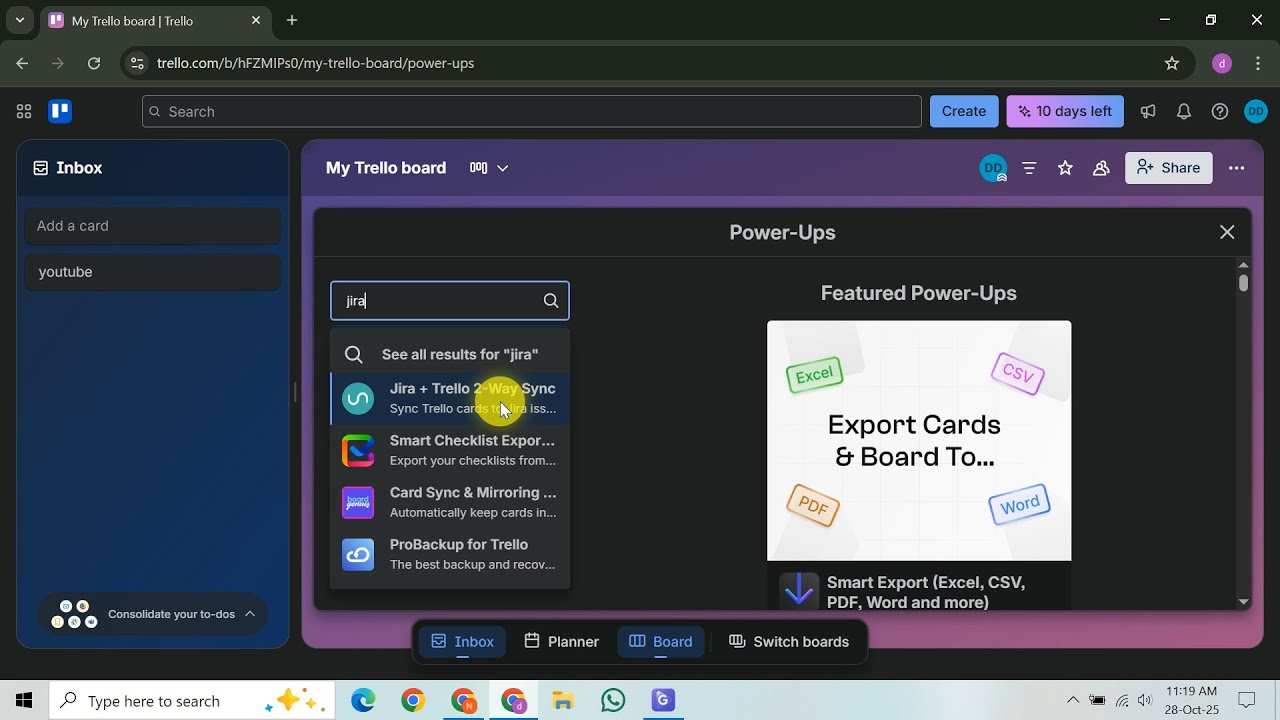The width and height of the screenshot is (1280, 720).
Task: Open the youtube card in Inbox
Action: tap(153, 272)
